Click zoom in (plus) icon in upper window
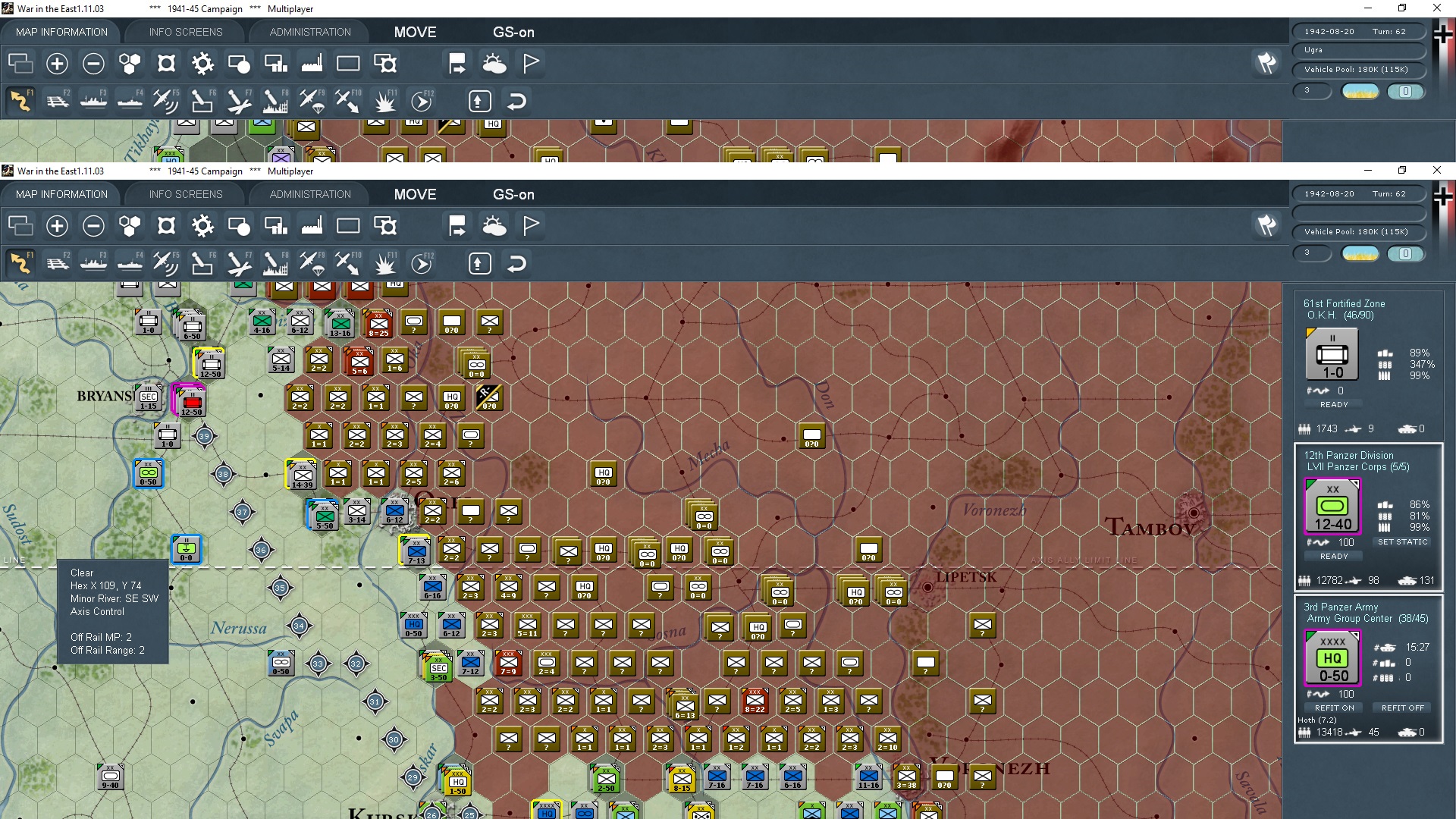The width and height of the screenshot is (1456, 819). click(57, 64)
